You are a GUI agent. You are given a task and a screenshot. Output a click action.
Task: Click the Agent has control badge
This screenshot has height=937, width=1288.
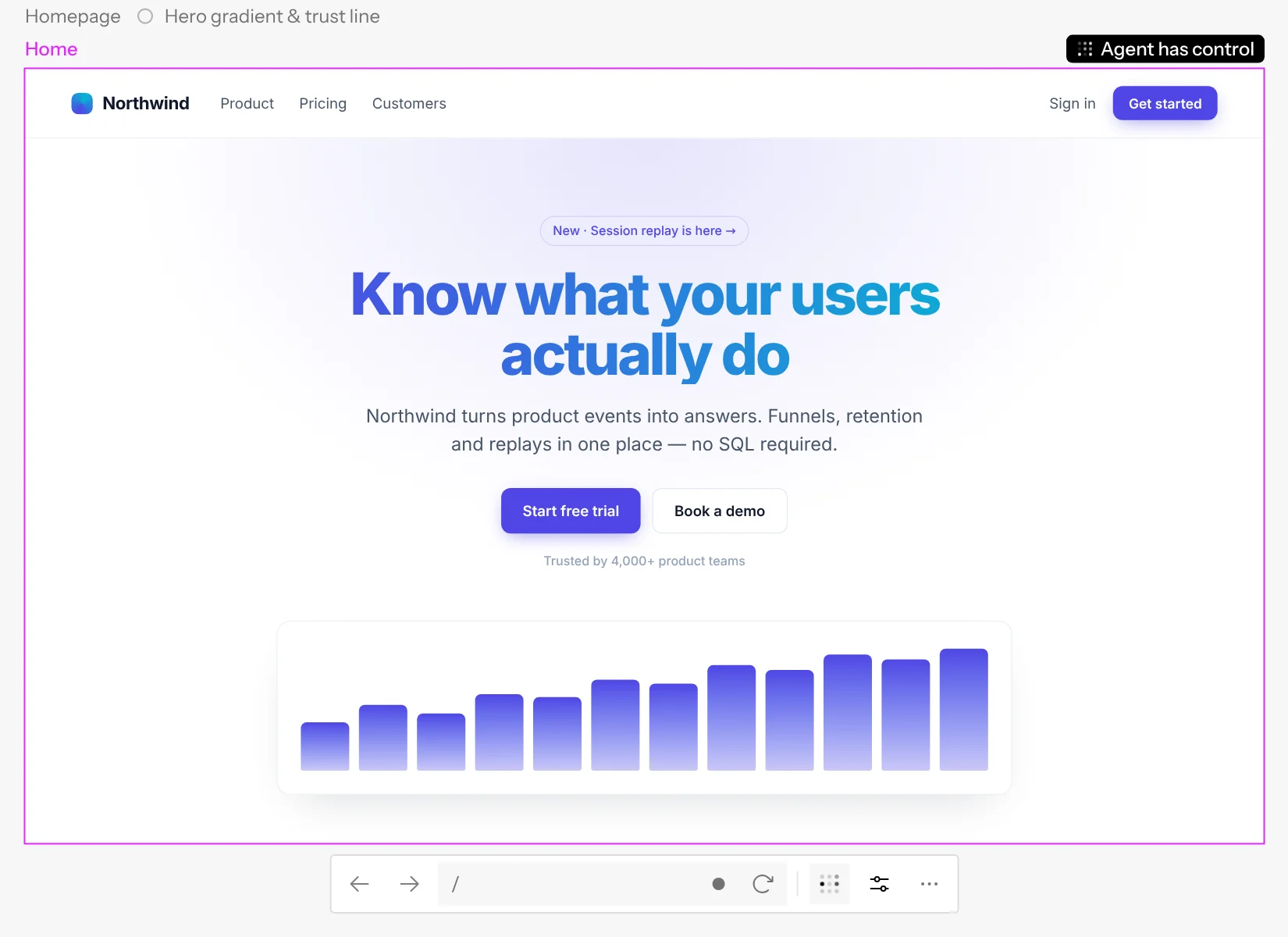coord(1165,49)
